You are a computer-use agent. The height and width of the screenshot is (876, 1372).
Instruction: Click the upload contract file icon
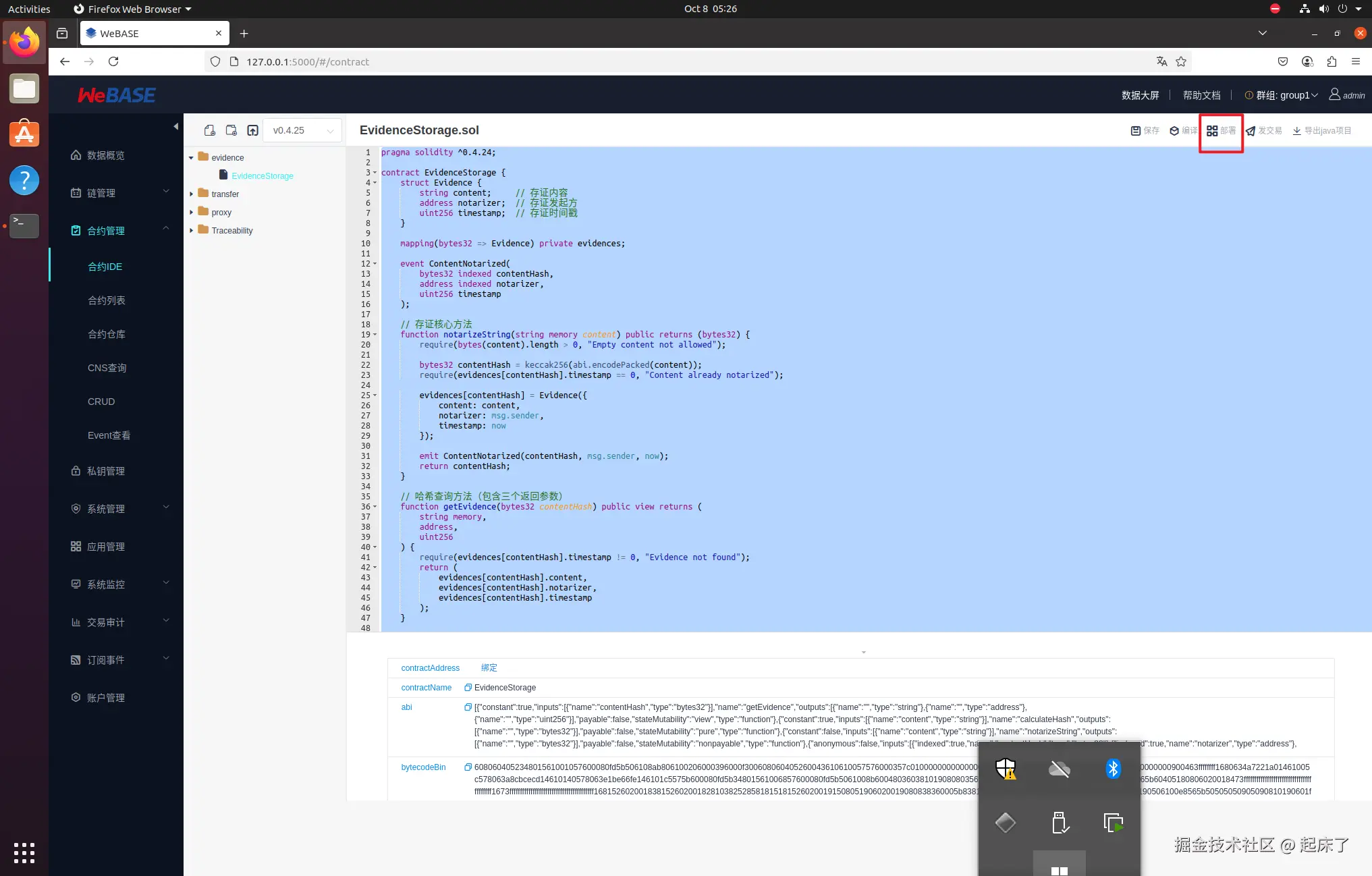[x=252, y=130]
